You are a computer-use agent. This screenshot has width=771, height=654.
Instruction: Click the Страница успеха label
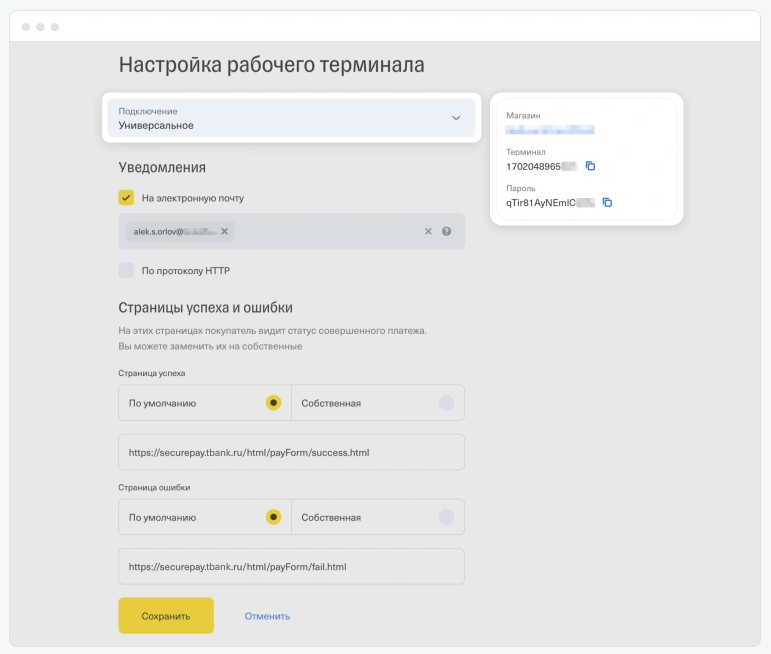(152, 373)
